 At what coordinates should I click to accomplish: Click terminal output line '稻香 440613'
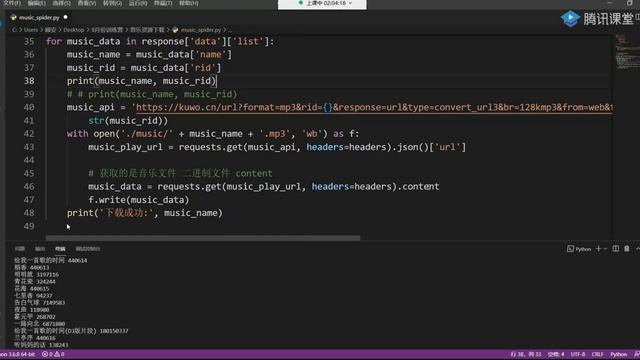point(31,268)
